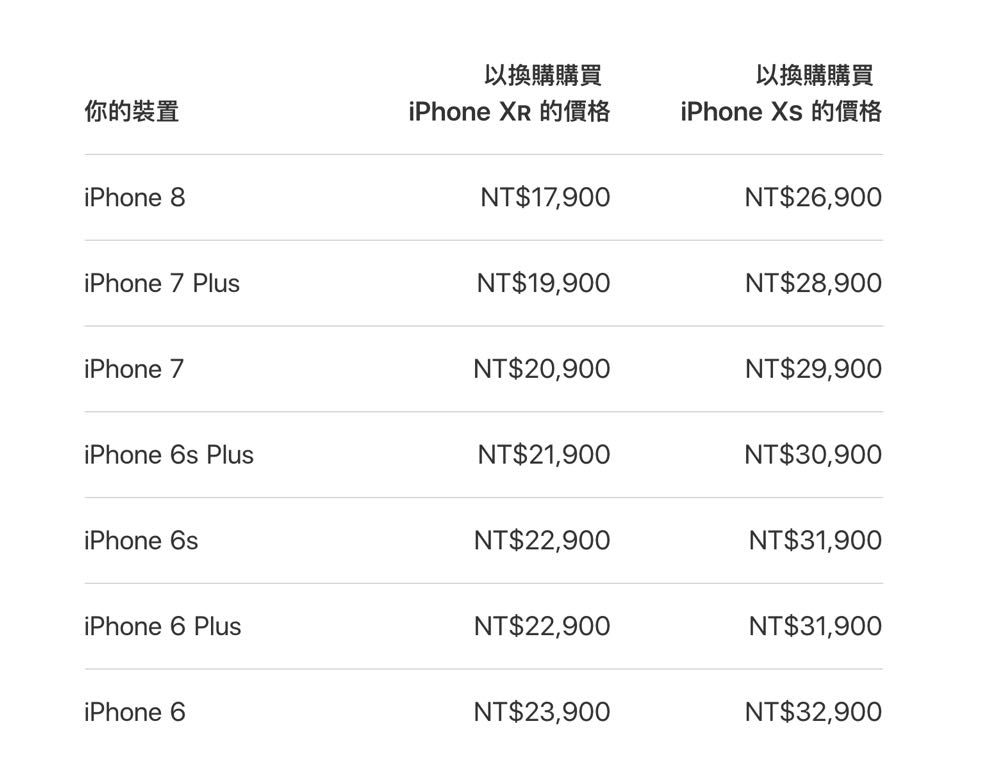The height and width of the screenshot is (780, 1000).
Task: Select the iPhone XS 的價格 column header
Action: point(781,111)
